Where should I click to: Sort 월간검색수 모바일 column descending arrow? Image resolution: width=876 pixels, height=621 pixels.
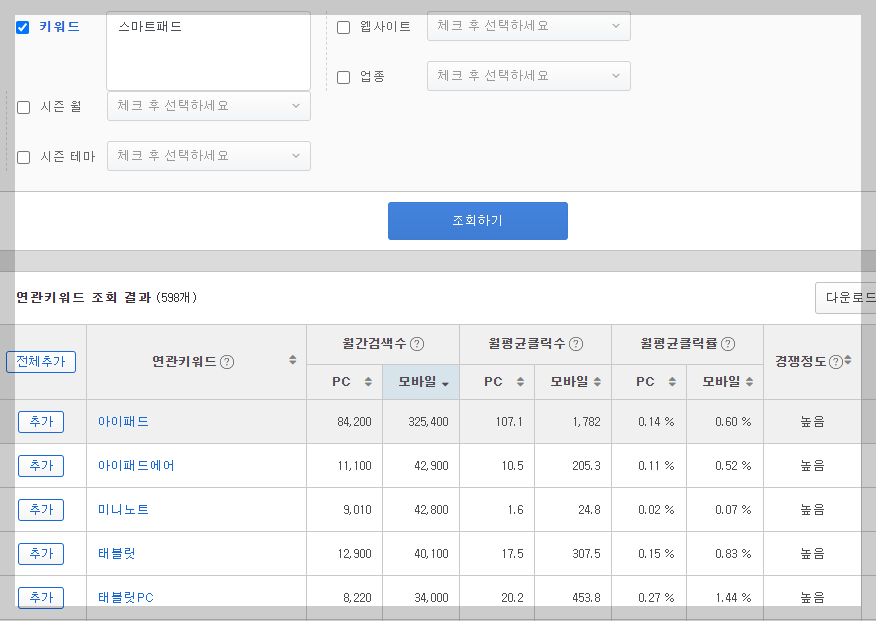[x=445, y=384]
